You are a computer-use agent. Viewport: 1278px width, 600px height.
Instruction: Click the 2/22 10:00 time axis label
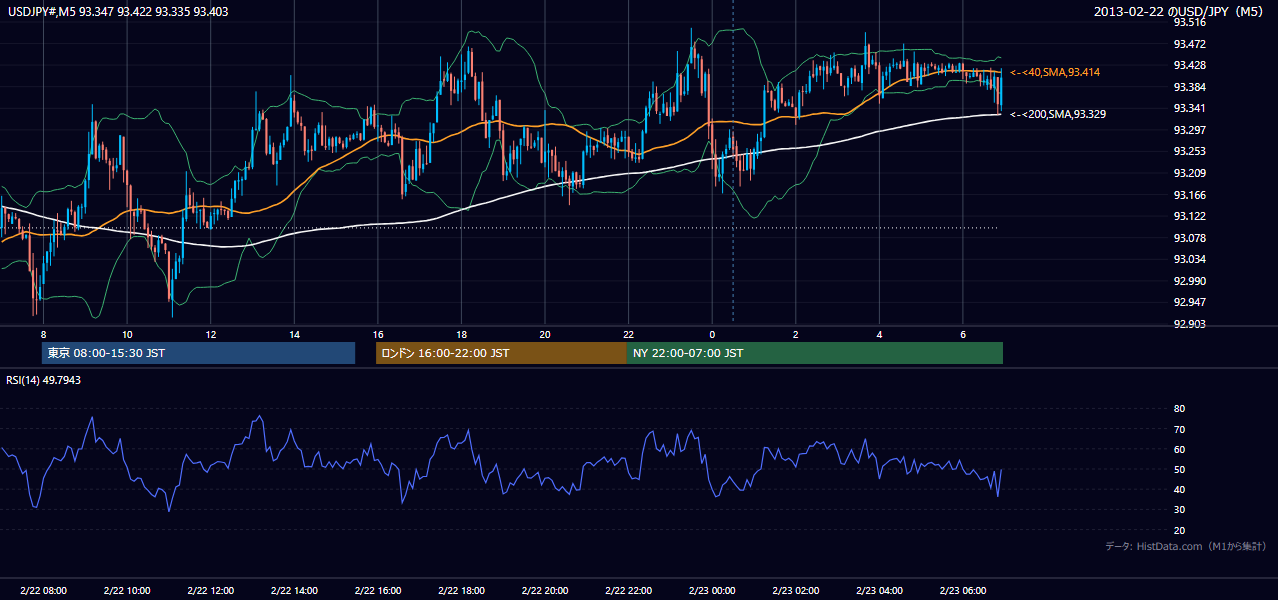[x=127, y=590]
